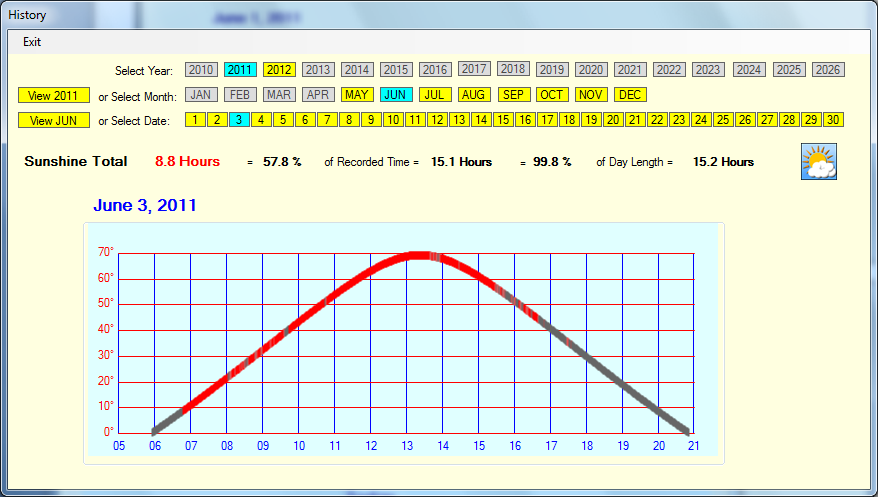Image resolution: width=878 pixels, height=497 pixels.
Task: Select date 1
Action: [195, 120]
